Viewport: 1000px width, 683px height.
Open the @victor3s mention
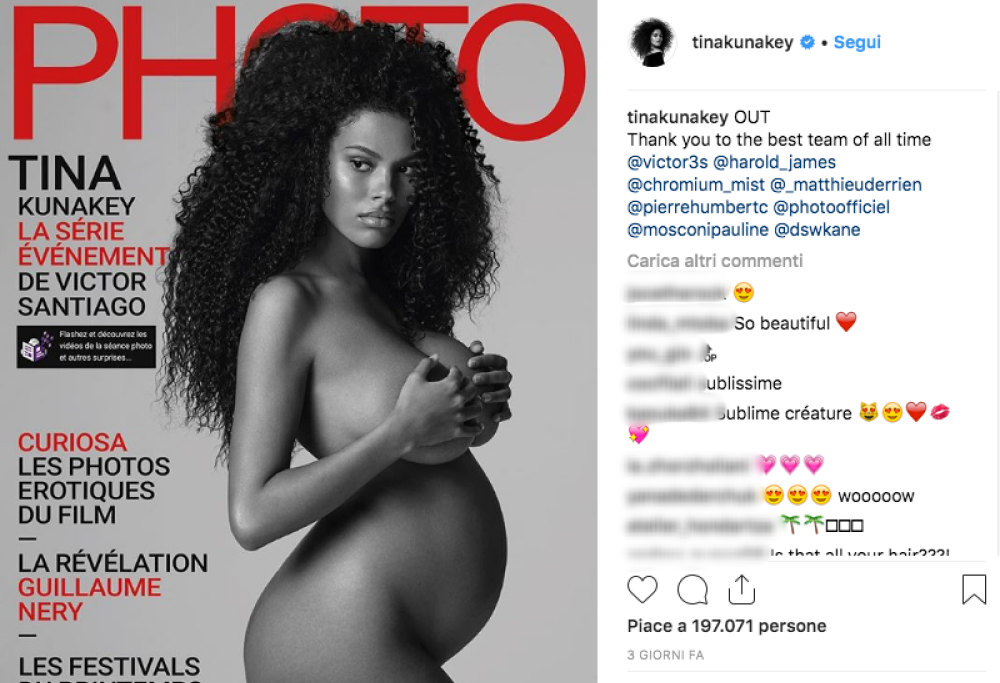(668, 162)
